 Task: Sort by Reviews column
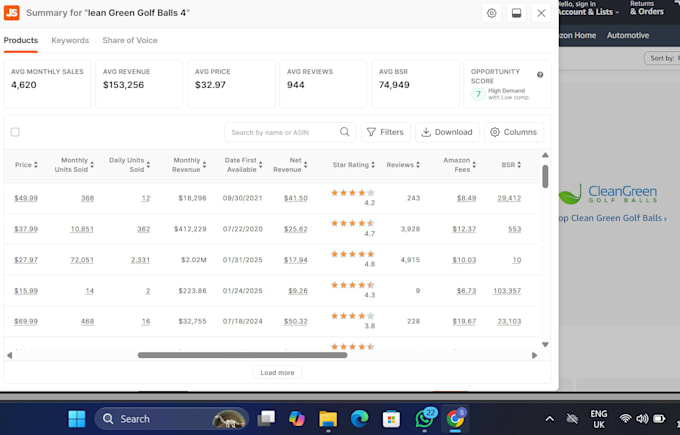(x=403, y=165)
